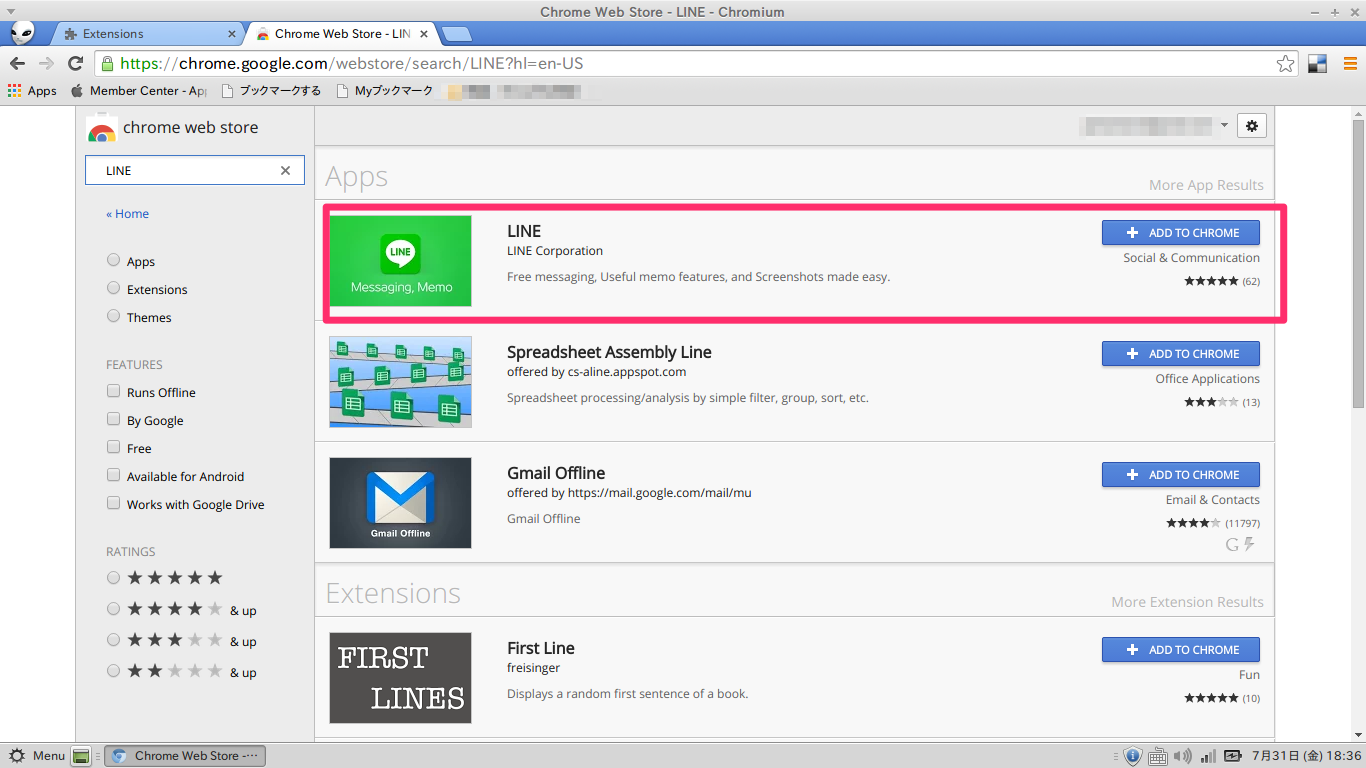Click the volume speaker tray icon
The height and width of the screenshot is (768, 1366).
click(x=1183, y=756)
